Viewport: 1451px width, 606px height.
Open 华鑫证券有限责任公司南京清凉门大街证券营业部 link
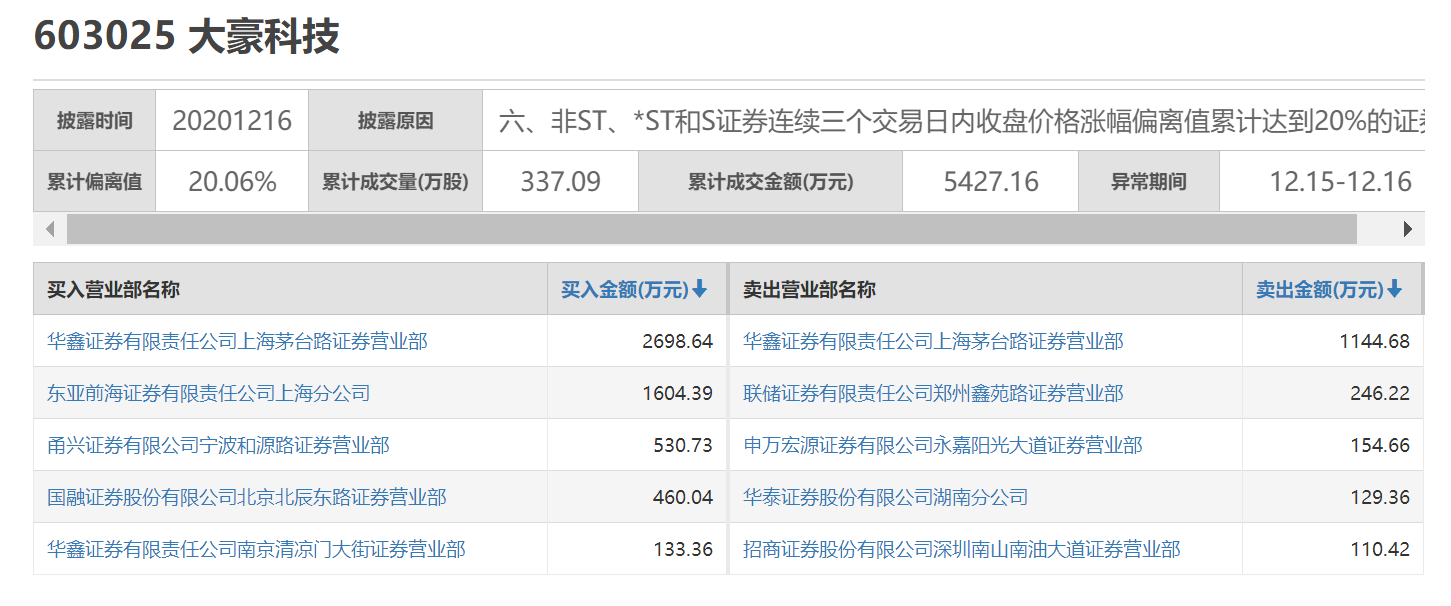(256, 550)
